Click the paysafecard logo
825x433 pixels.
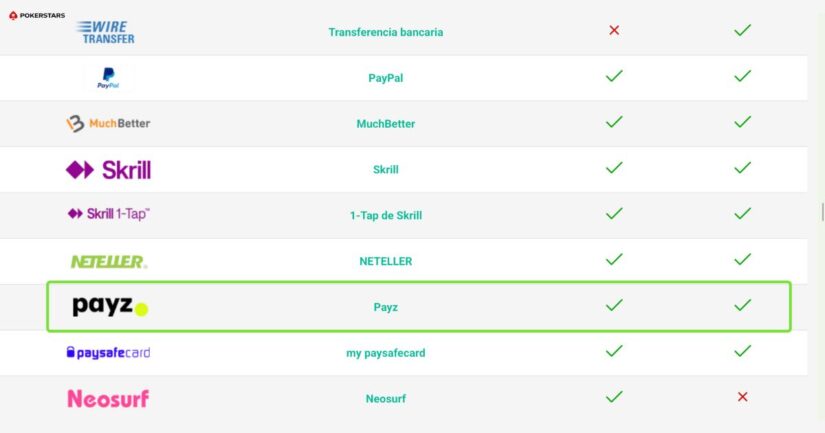(108, 352)
